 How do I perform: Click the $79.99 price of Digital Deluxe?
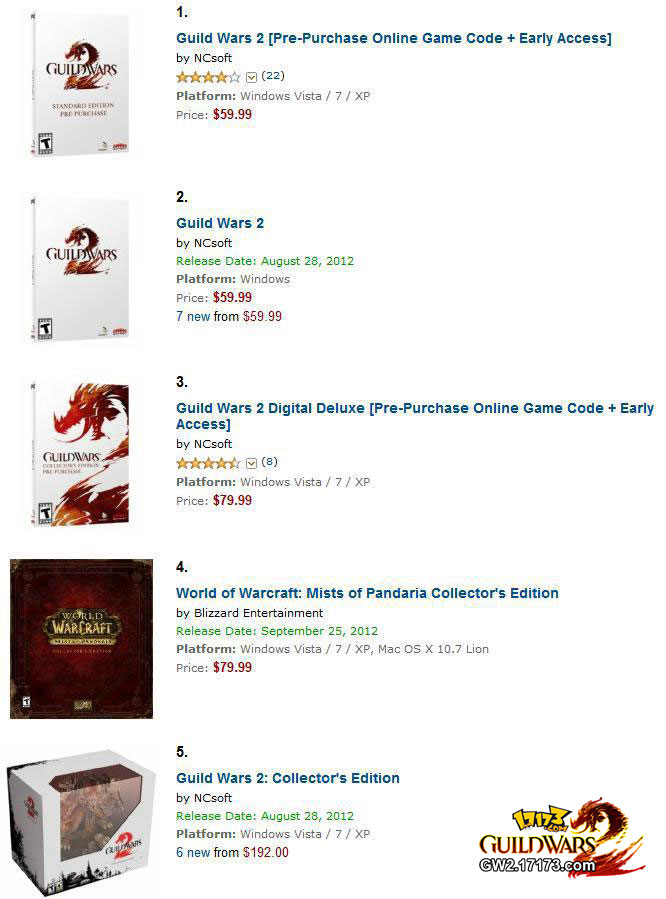point(232,501)
